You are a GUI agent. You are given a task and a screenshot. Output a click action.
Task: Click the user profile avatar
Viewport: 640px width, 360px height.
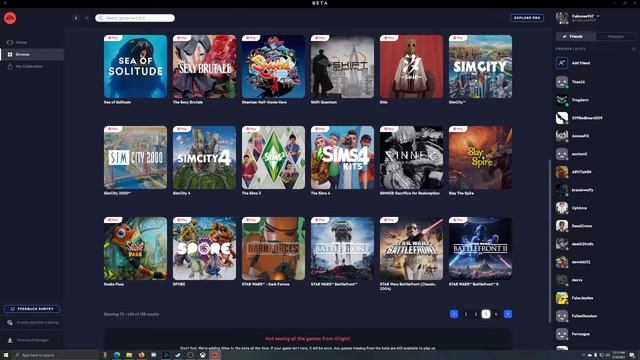pos(562,18)
